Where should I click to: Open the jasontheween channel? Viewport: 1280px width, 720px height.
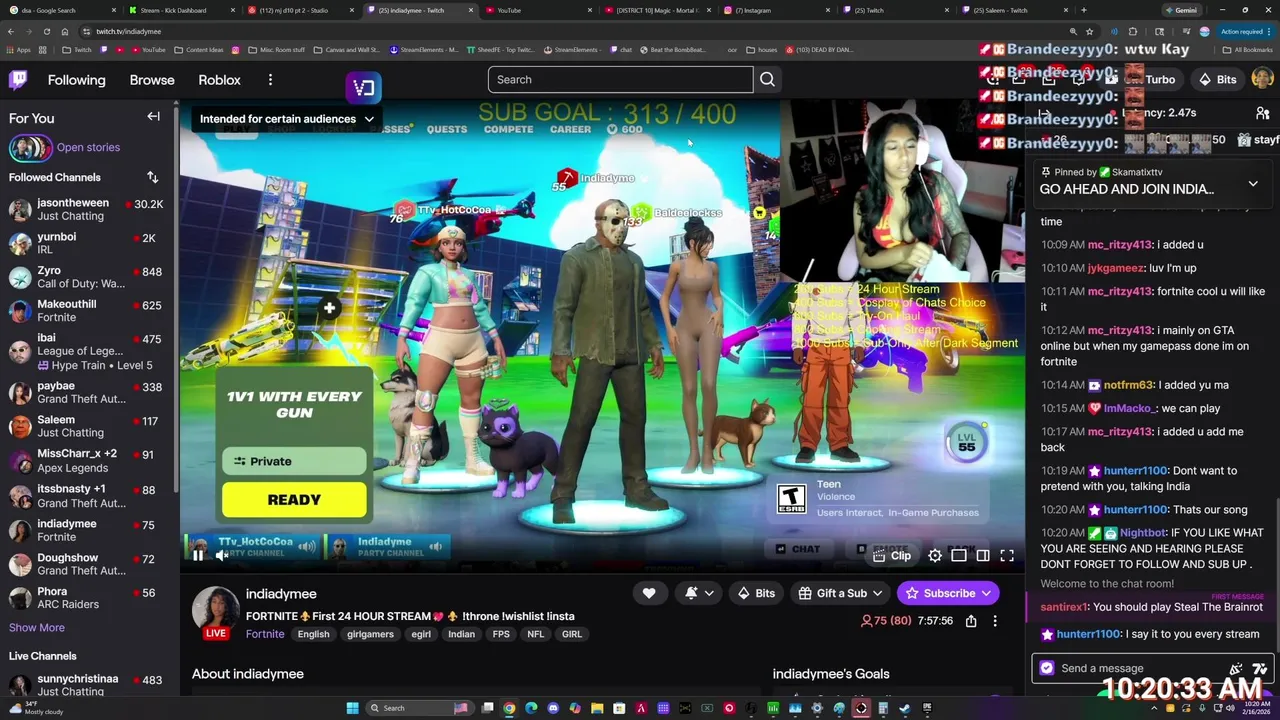86,209
